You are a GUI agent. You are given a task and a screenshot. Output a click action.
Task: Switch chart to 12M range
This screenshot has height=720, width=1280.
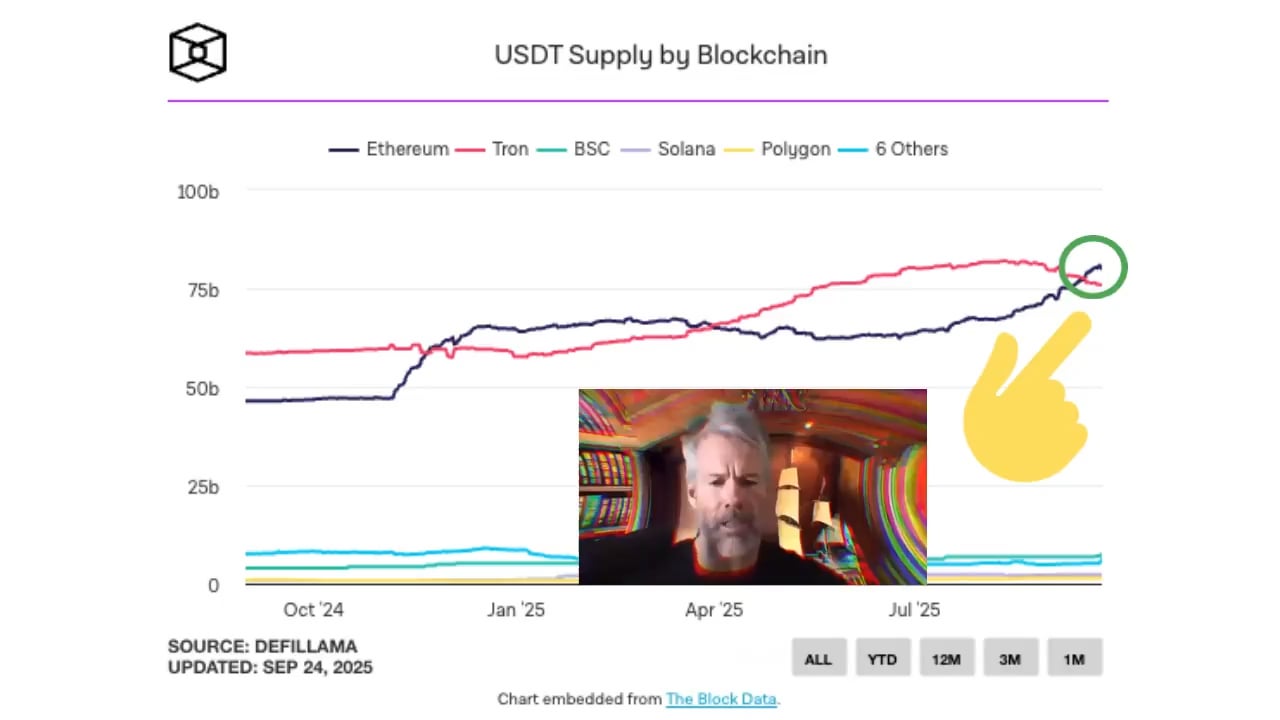(946, 659)
